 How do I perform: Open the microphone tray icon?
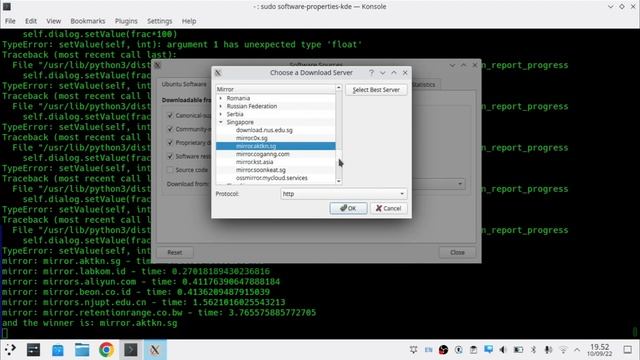point(548,350)
